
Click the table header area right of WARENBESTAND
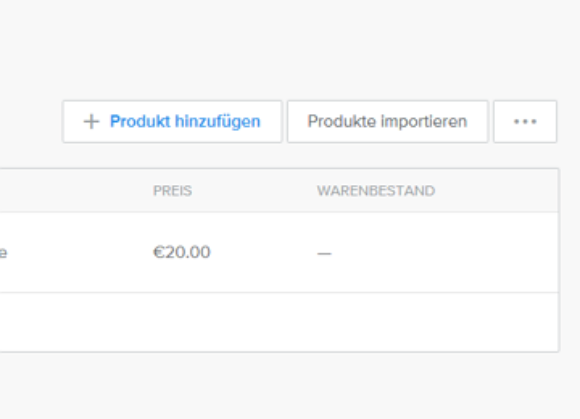tap(496, 191)
